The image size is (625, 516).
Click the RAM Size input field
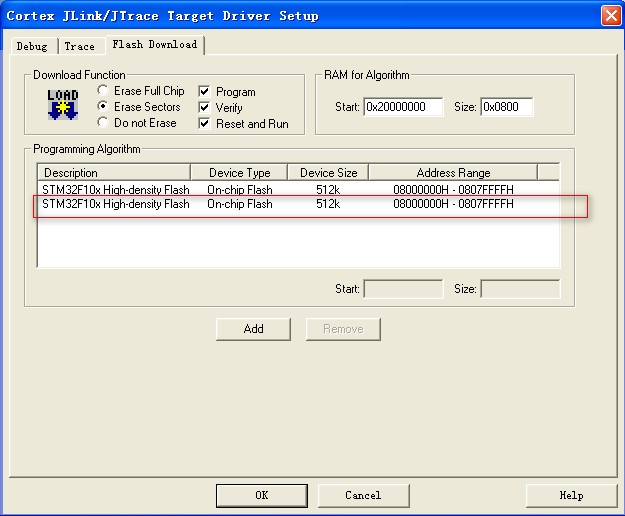coord(506,107)
